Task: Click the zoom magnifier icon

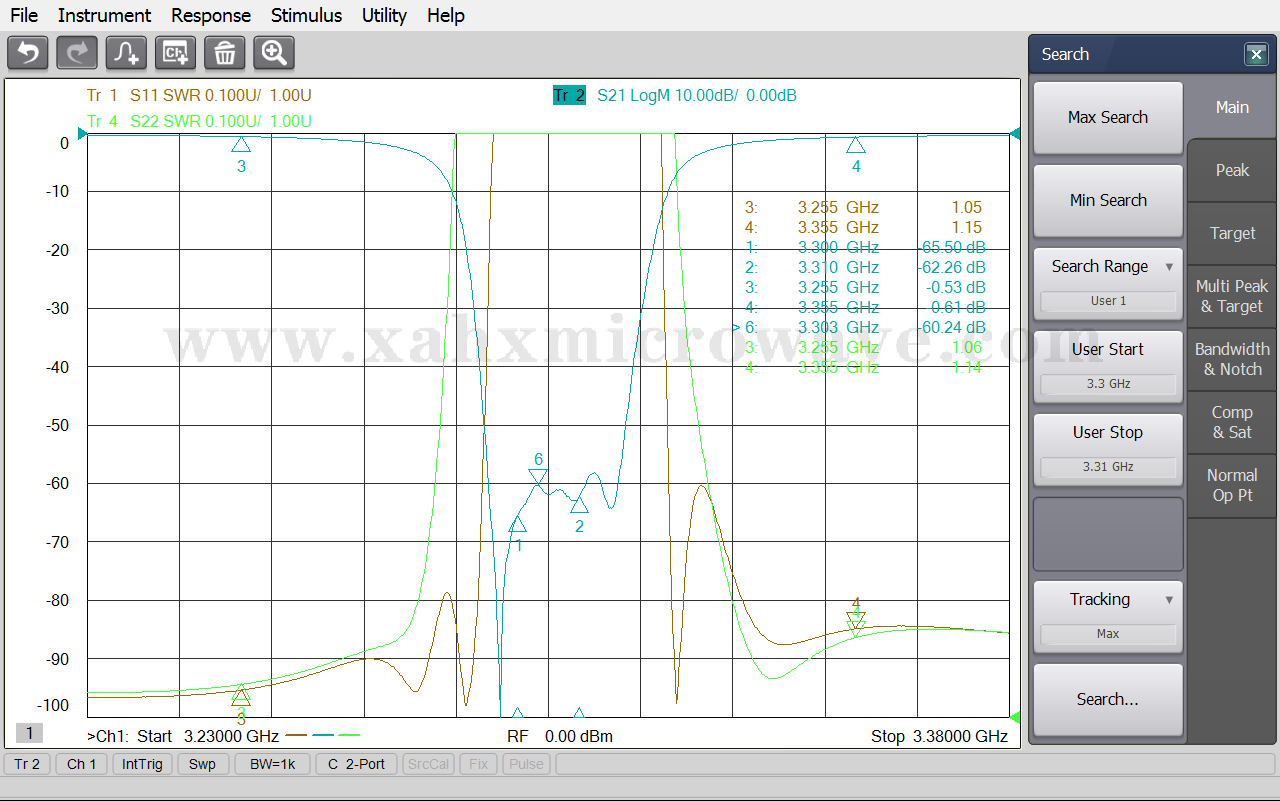Action: point(273,53)
